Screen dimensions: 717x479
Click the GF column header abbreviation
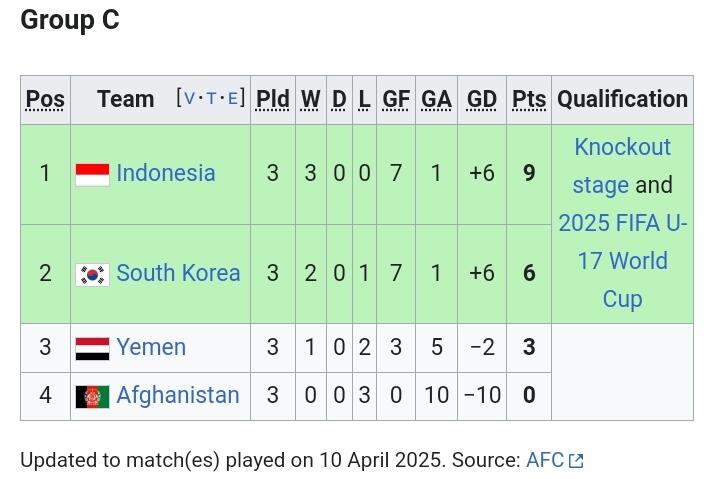(x=396, y=99)
